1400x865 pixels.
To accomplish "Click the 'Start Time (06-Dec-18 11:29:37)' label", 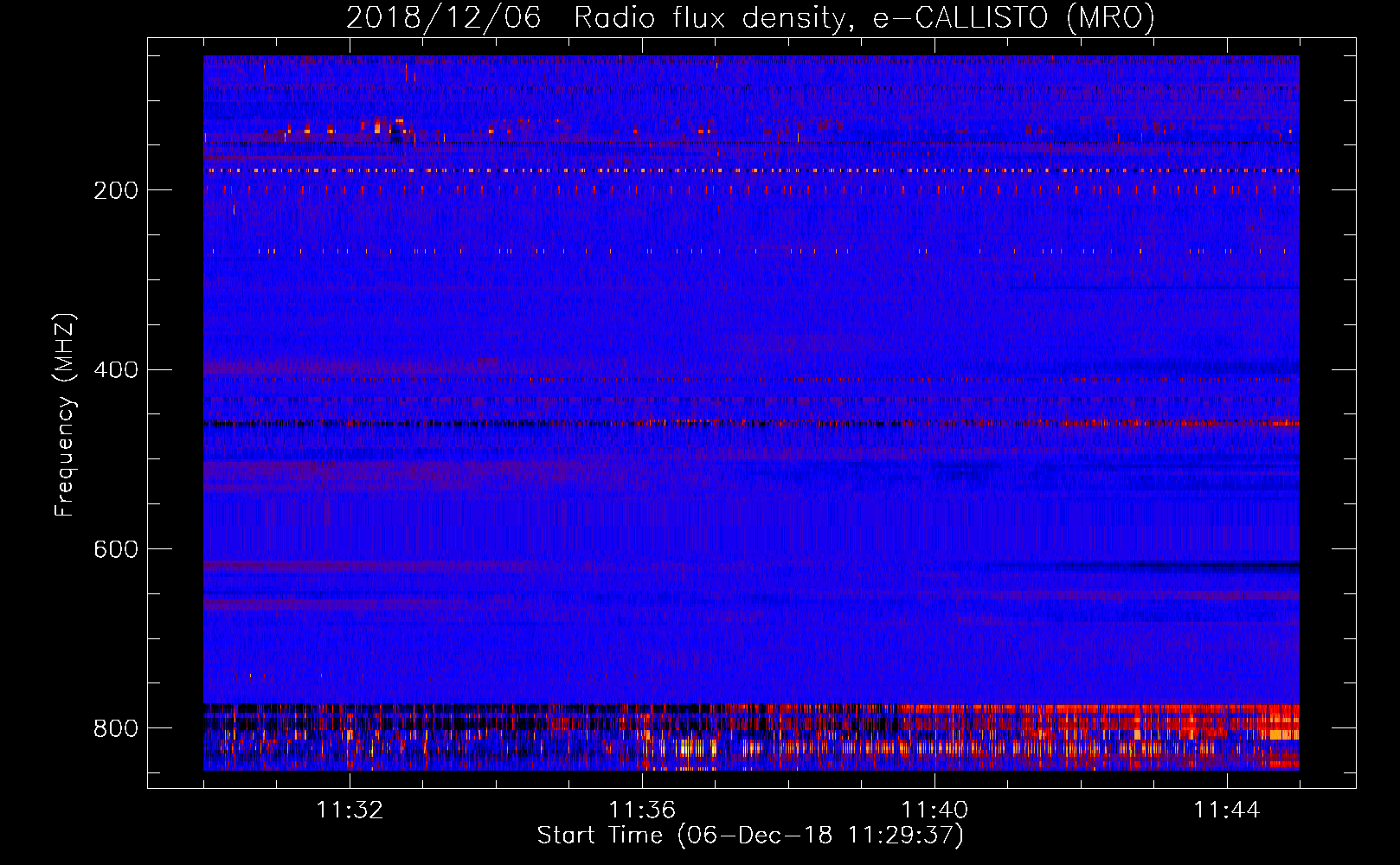I will point(750,836).
